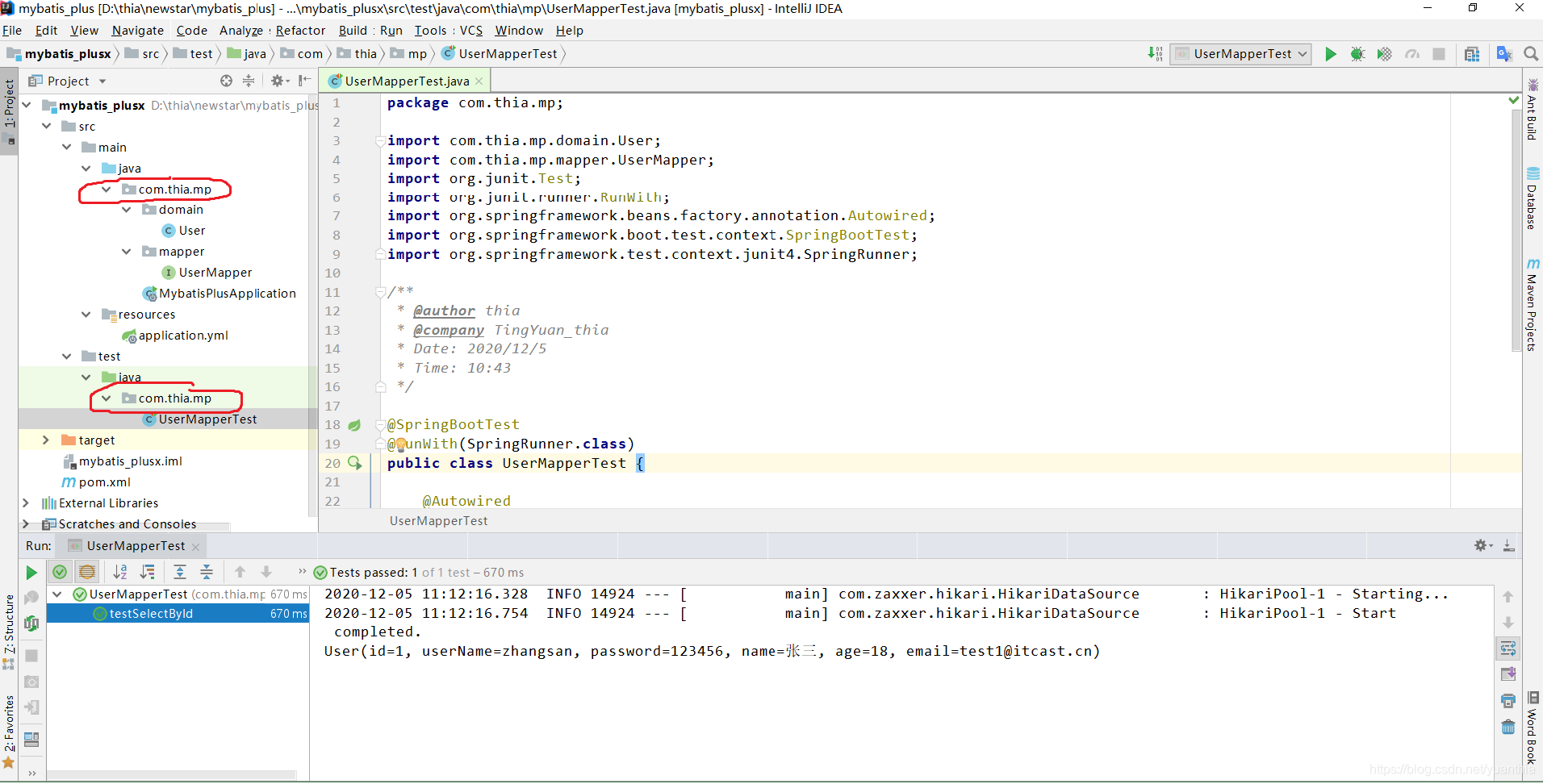Fold the Javadoc comment at line 11
Viewport: 1543px width, 784px height.
[x=380, y=292]
